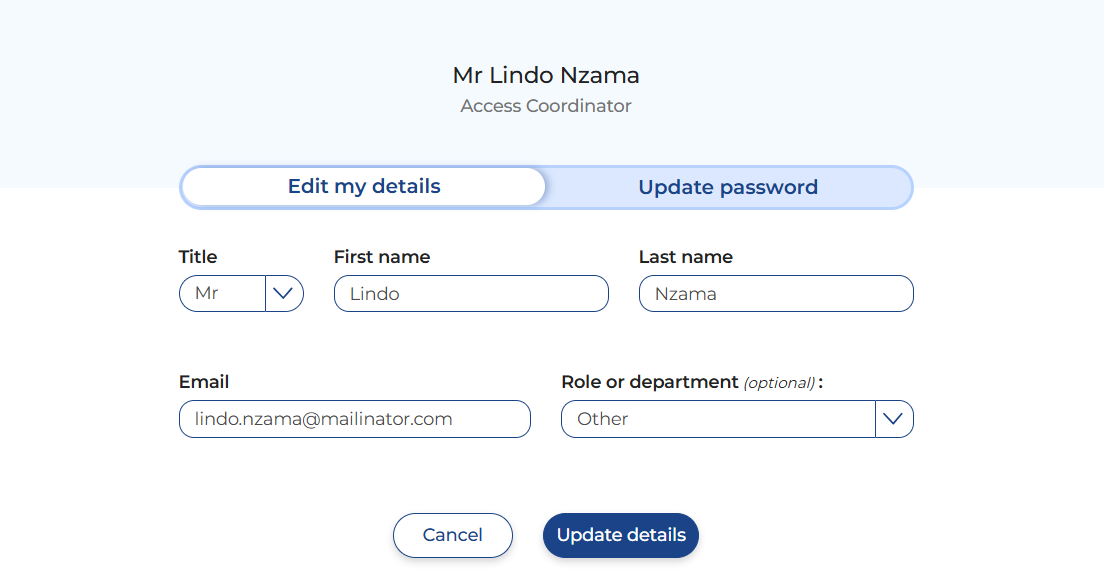1104x587 pixels.
Task: Switch to the Edit my details tab
Action: click(x=364, y=187)
